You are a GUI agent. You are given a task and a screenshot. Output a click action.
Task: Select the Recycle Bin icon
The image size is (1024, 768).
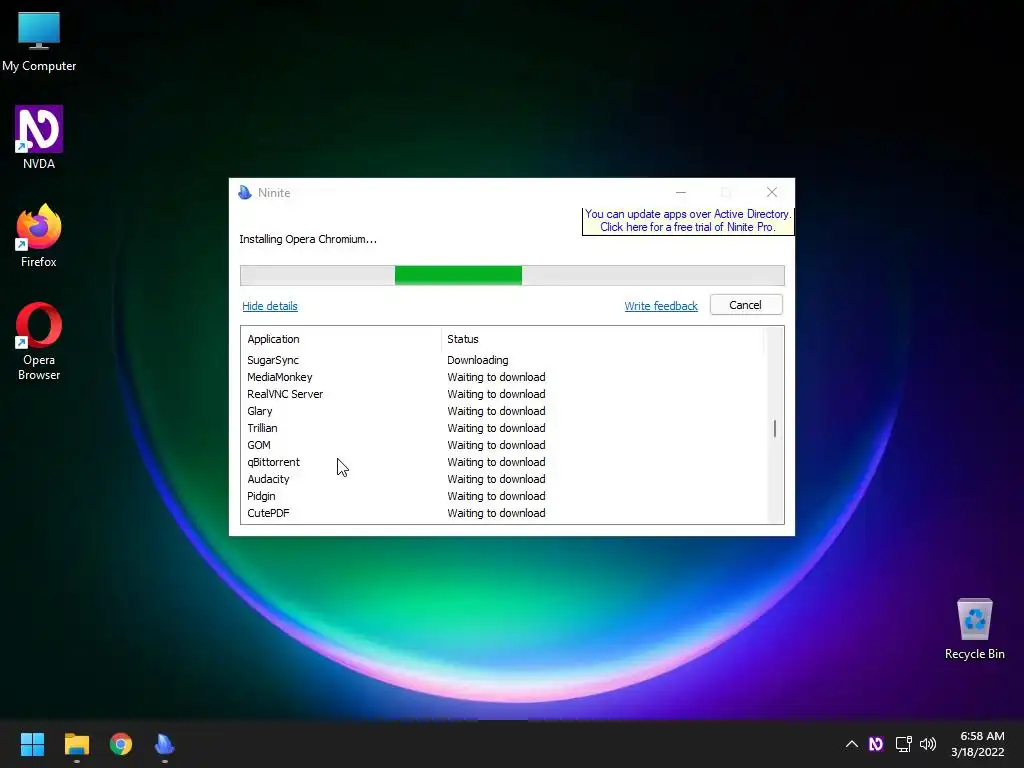974,628
